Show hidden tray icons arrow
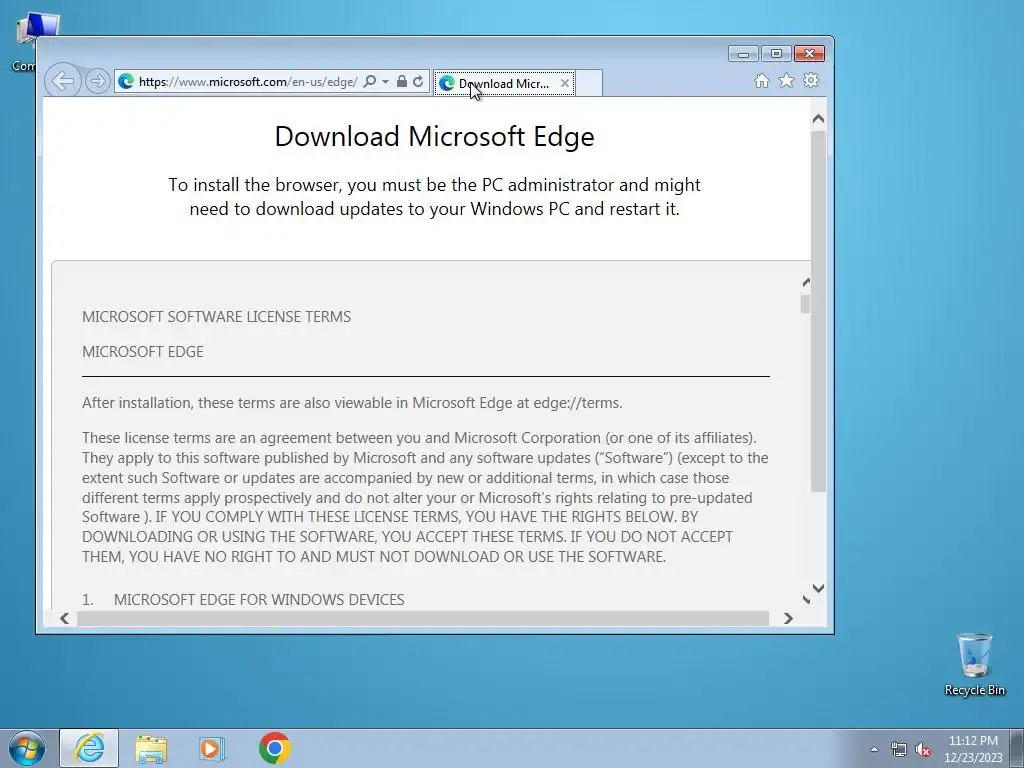Viewport: 1024px width, 768px height. pyautogui.click(x=874, y=749)
